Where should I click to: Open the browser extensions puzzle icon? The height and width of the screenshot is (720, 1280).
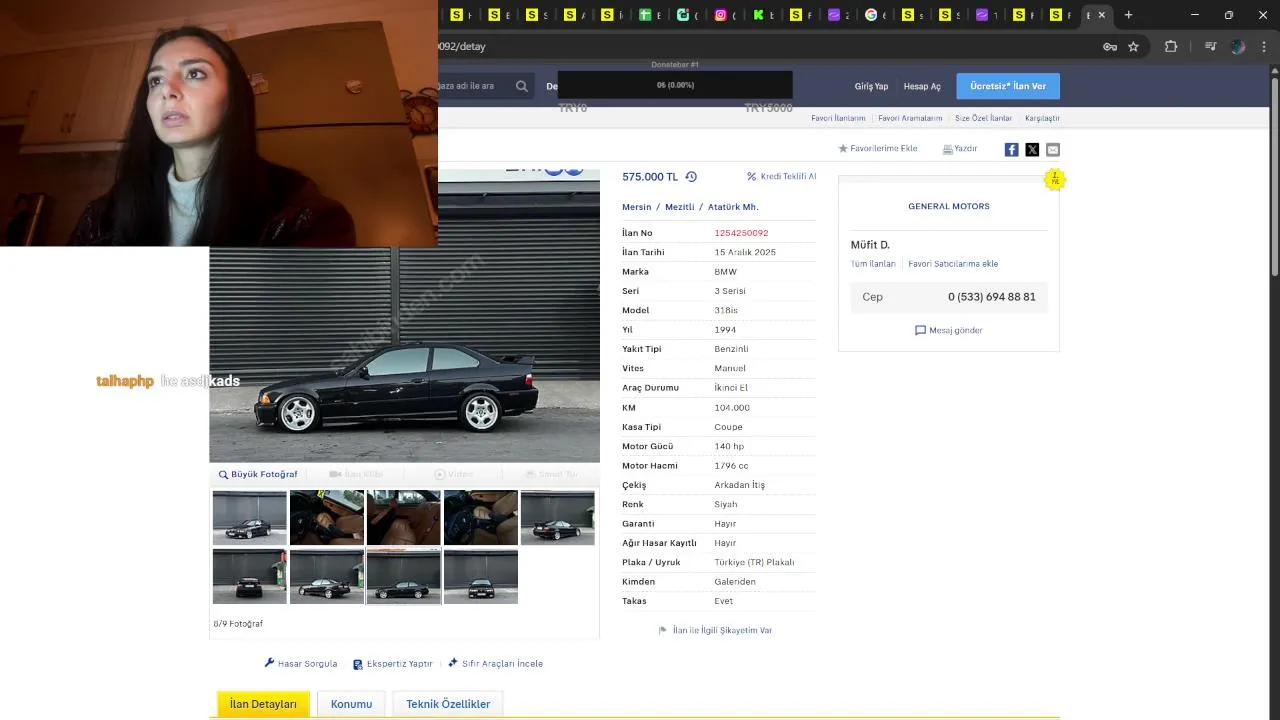[x=1171, y=46]
